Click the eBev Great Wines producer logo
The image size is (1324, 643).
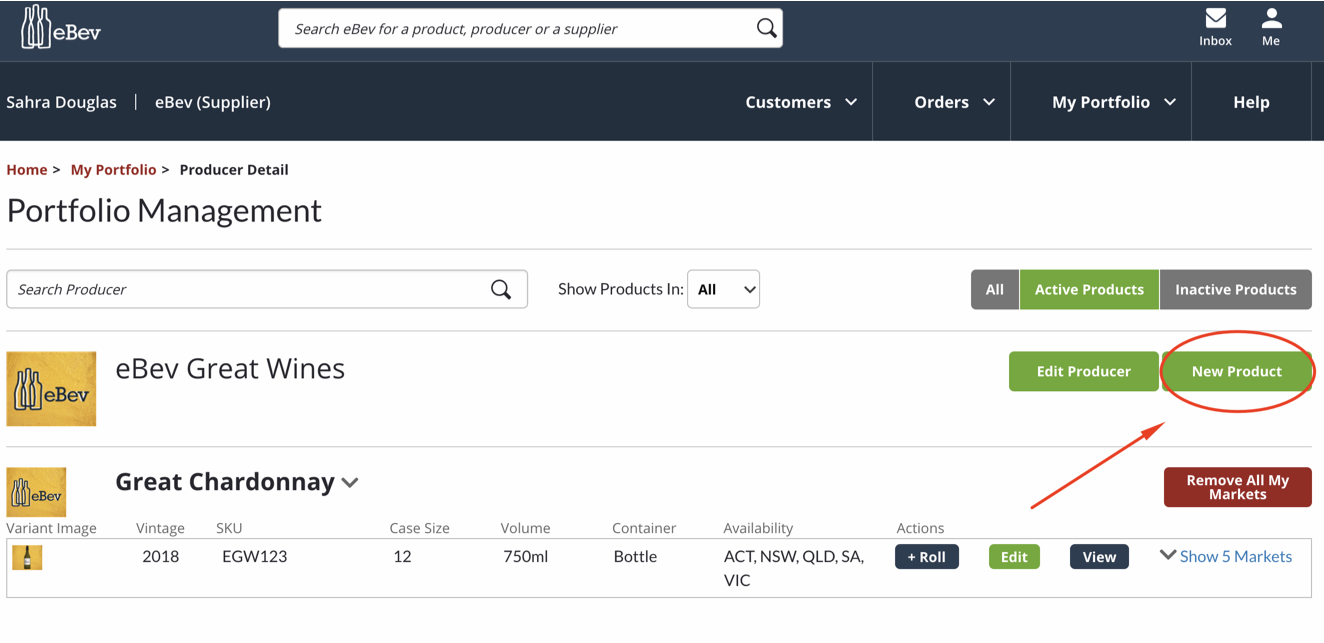pyautogui.click(x=51, y=389)
